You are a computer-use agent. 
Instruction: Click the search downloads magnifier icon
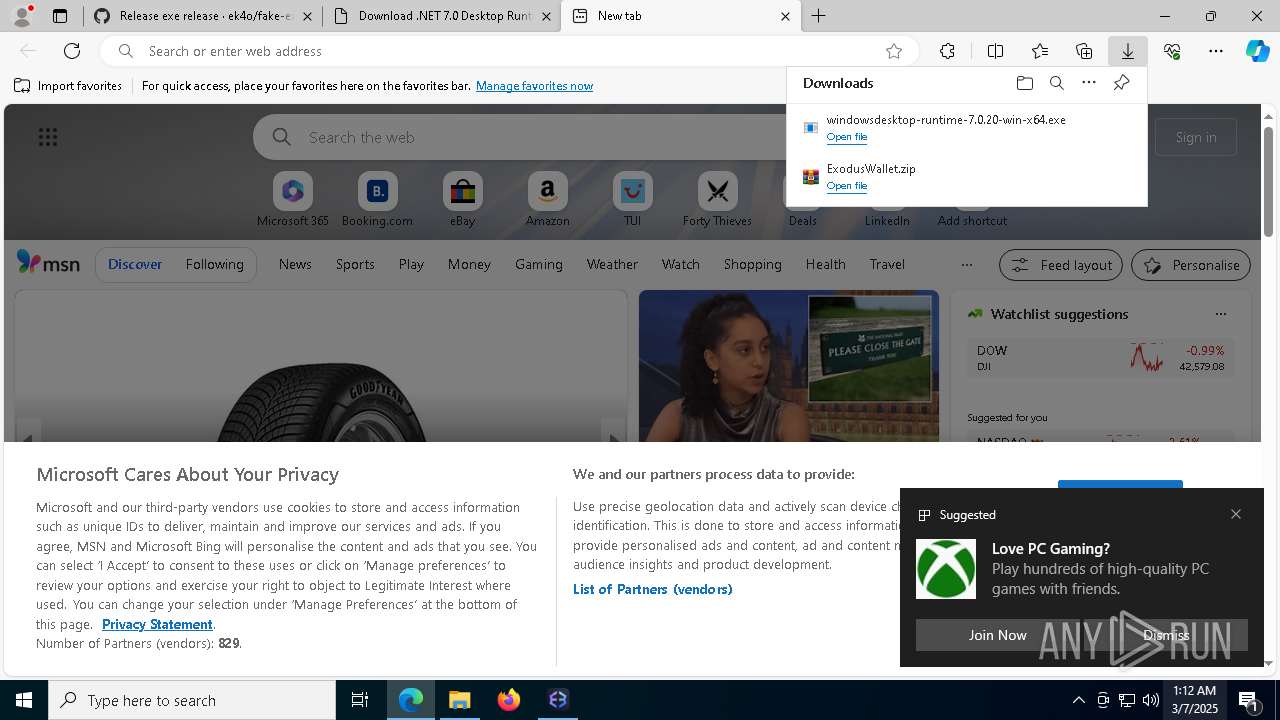tap(1056, 83)
